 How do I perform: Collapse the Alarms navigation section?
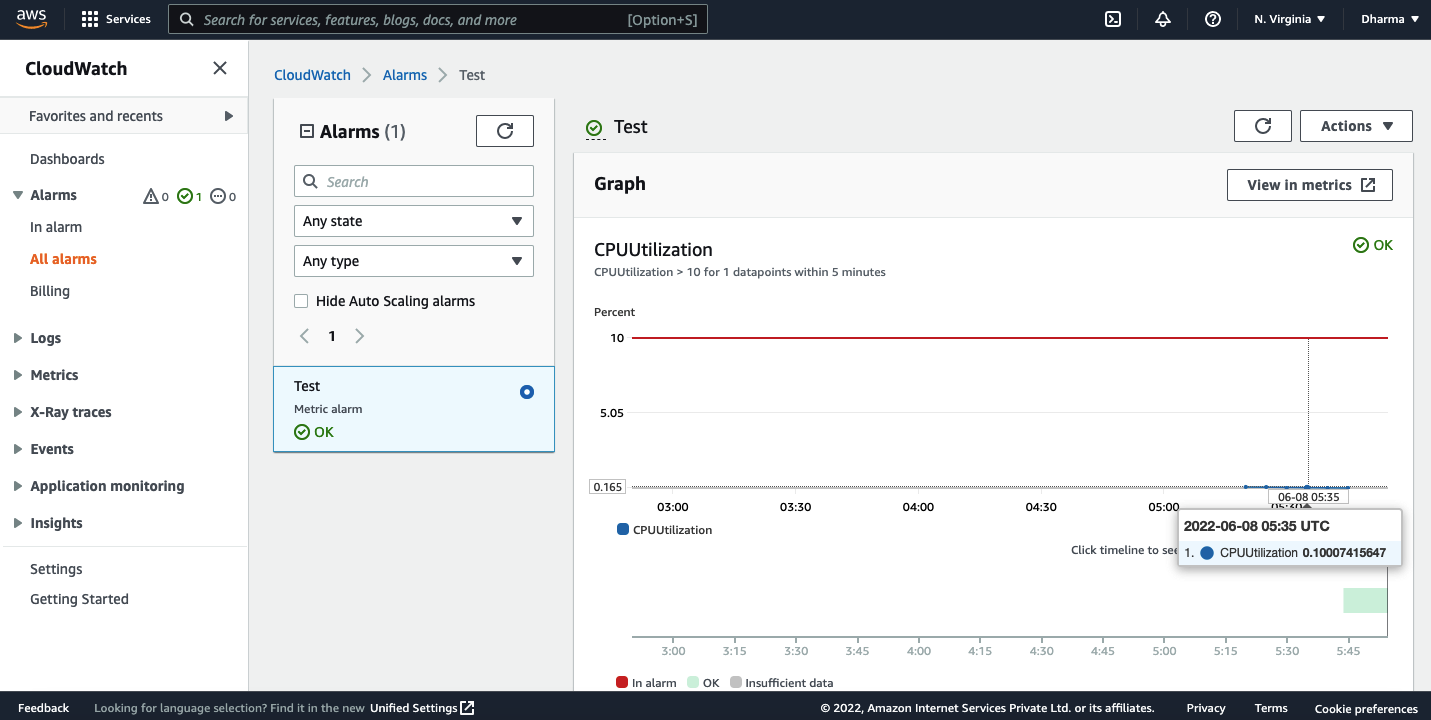click(18, 195)
